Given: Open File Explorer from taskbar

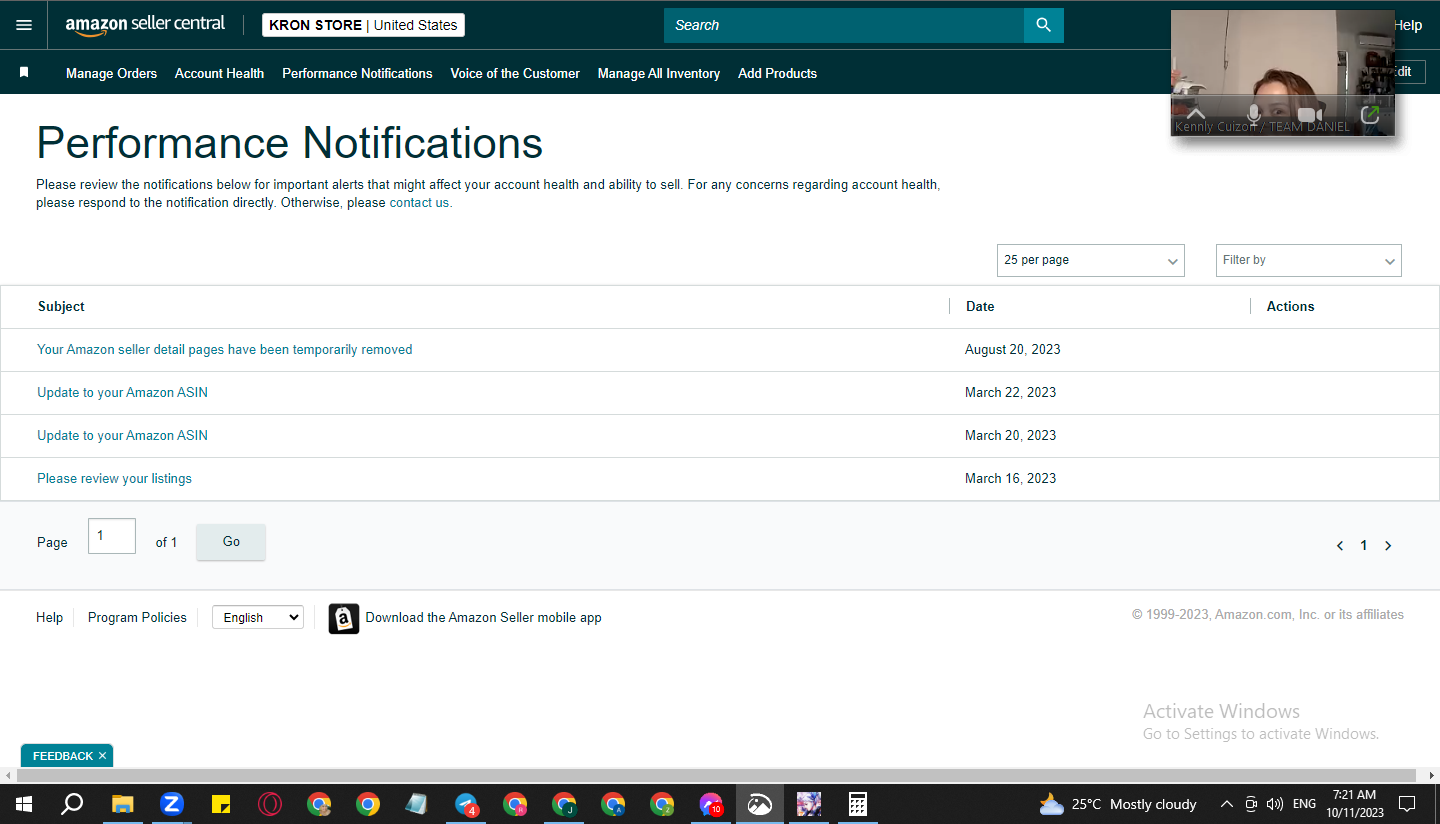Looking at the screenshot, I should coord(122,804).
